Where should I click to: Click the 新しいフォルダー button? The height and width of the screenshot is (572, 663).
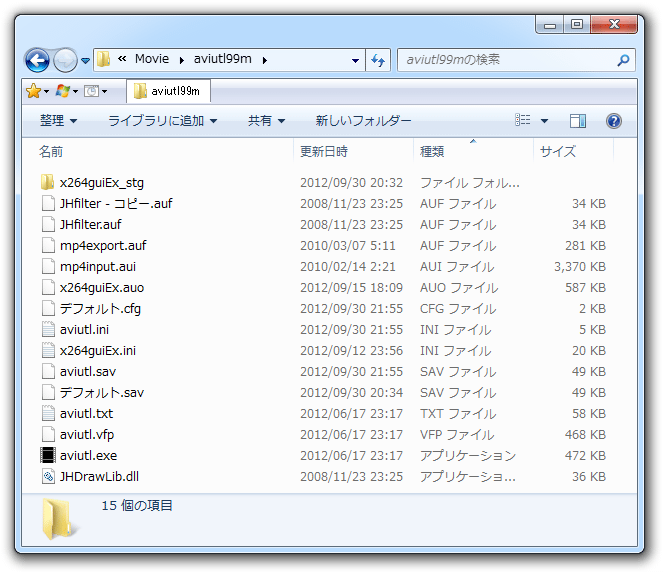pyautogui.click(x=363, y=121)
